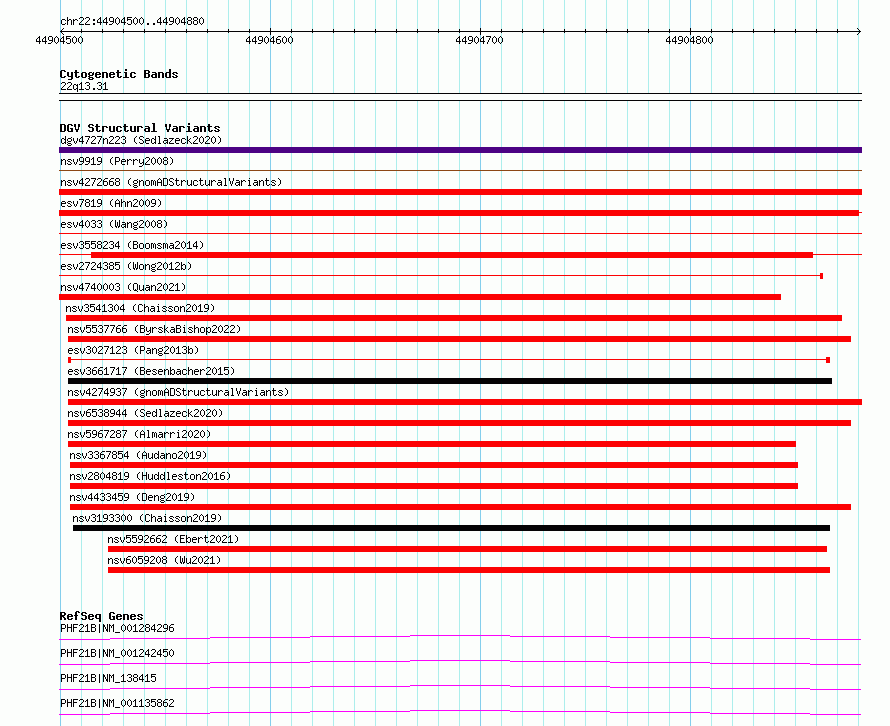This screenshot has height=726, width=890.
Task: Select the DGV Structural Variants track heading
Action: coord(140,128)
